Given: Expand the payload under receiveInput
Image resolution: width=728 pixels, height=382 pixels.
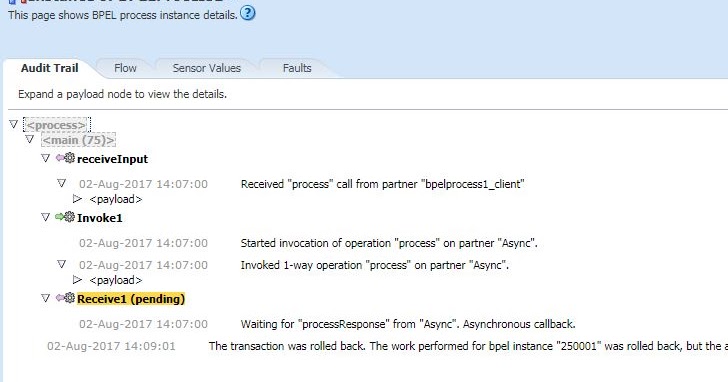Looking at the screenshot, I should point(77,199).
